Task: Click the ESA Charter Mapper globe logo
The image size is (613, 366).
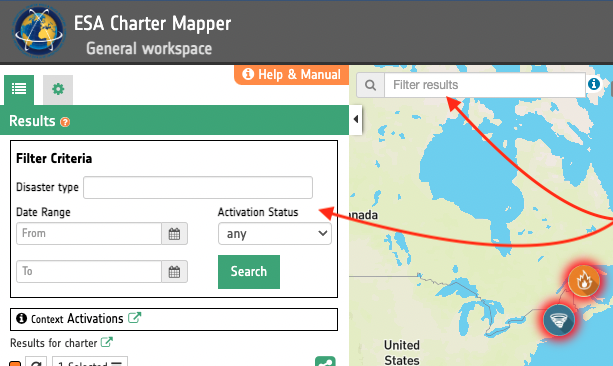Action: click(39, 31)
